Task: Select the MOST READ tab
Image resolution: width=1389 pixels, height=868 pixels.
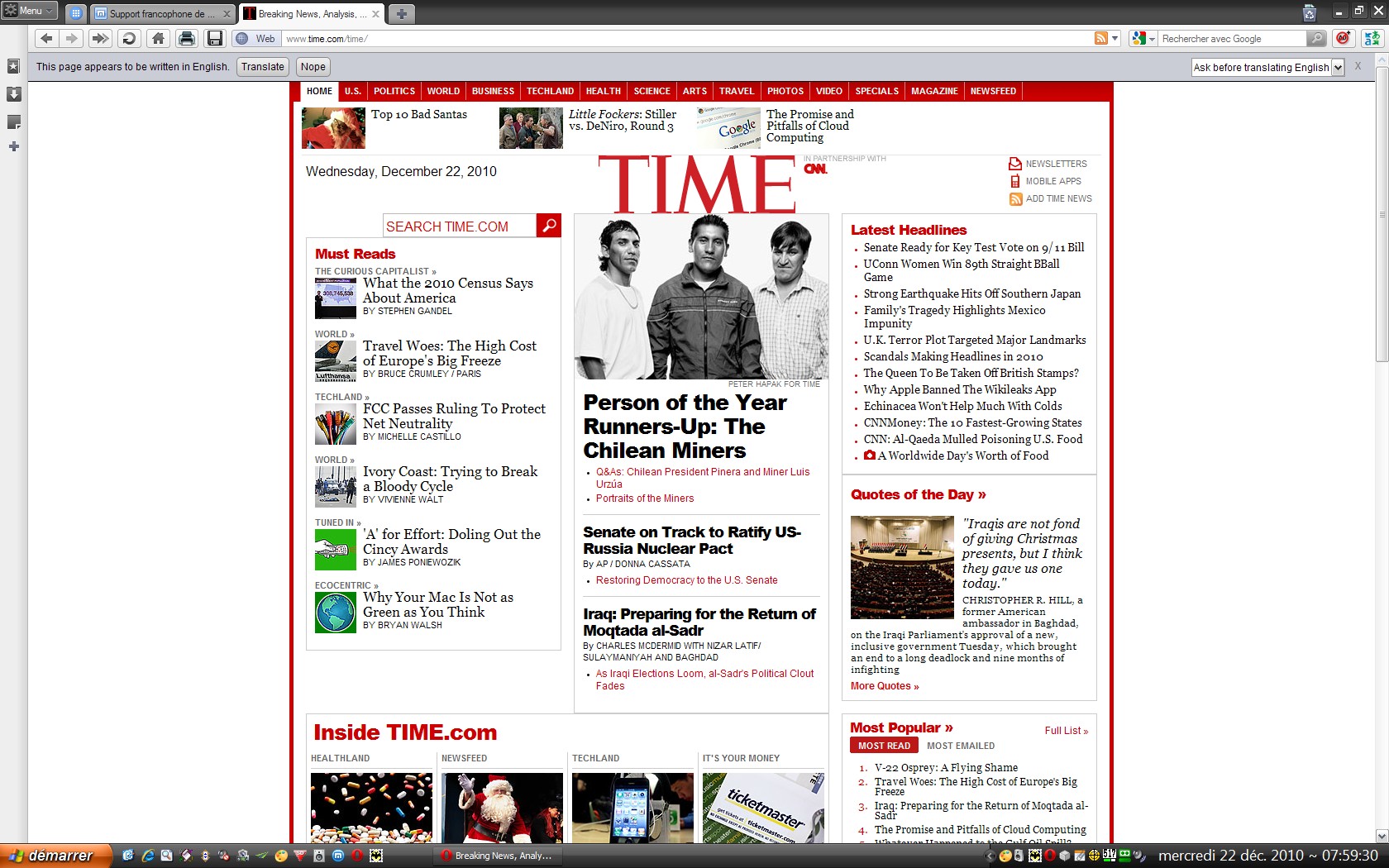Action: click(x=884, y=746)
